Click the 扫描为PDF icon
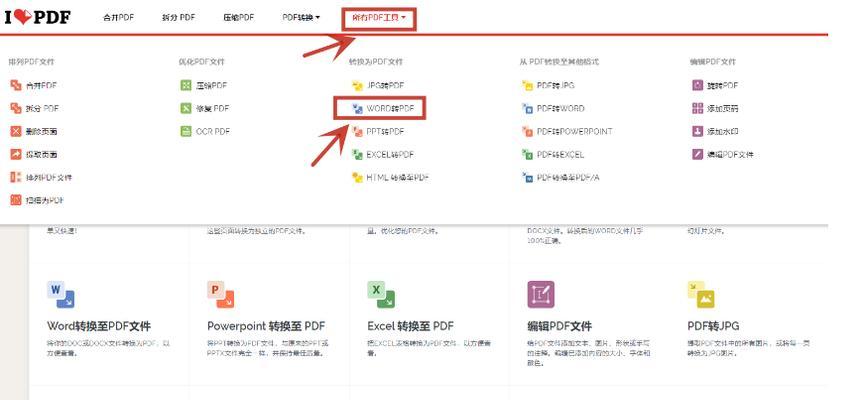This screenshot has height=400, width=865. click(15, 200)
